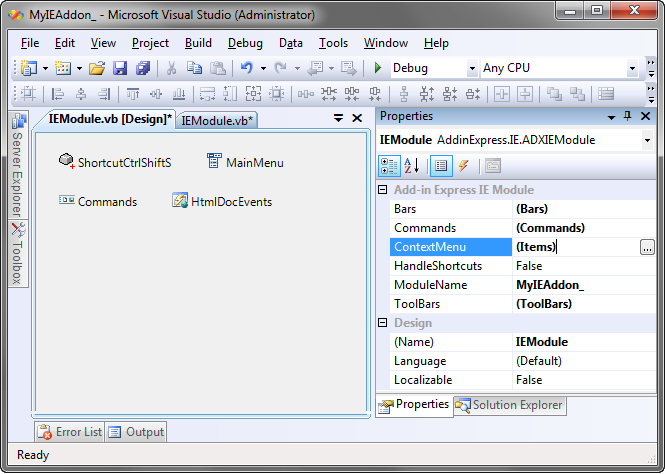This screenshot has width=665, height=474.
Task: Click the Align Middles layout icon
Action: tap(156, 94)
